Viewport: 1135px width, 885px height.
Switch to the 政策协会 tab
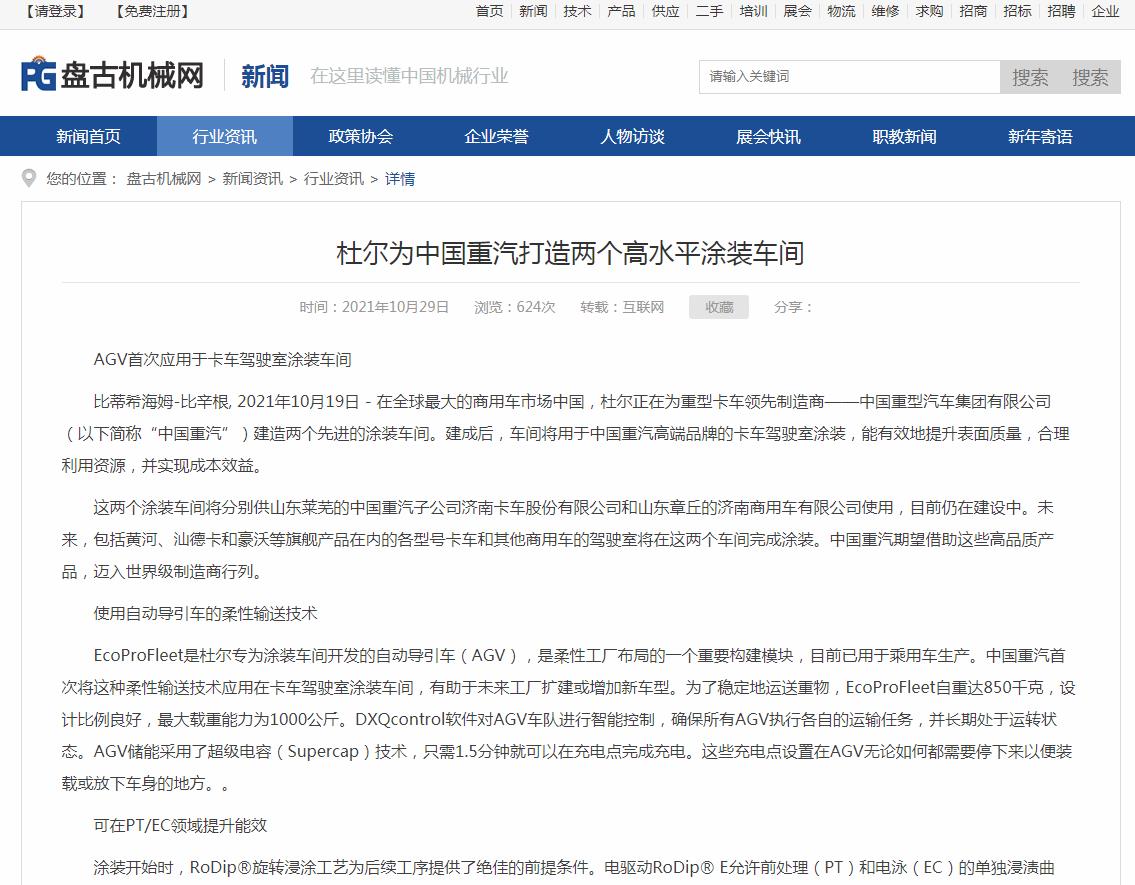click(x=360, y=136)
